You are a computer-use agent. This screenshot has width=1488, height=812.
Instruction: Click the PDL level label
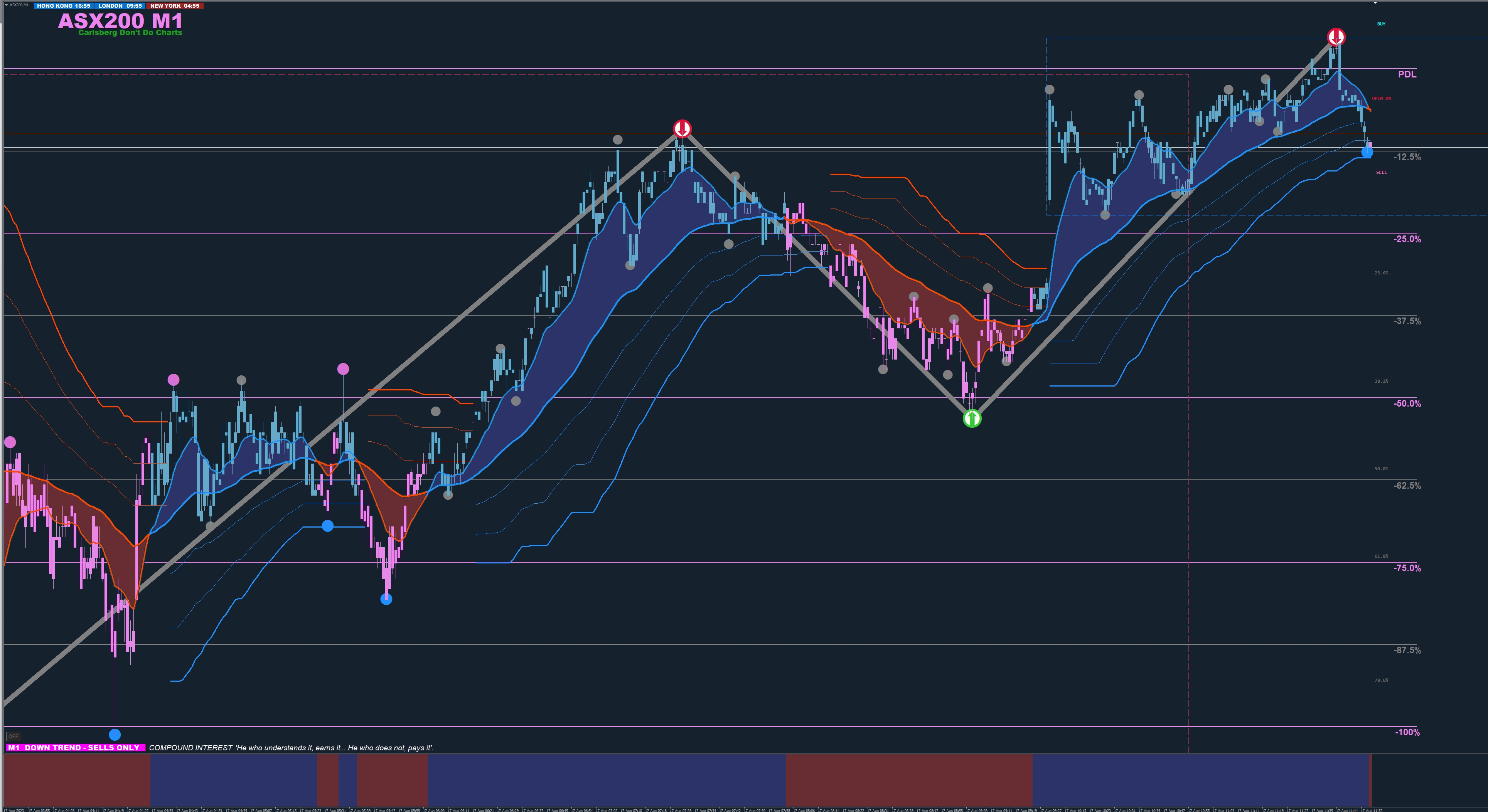click(x=1407, y=74)
